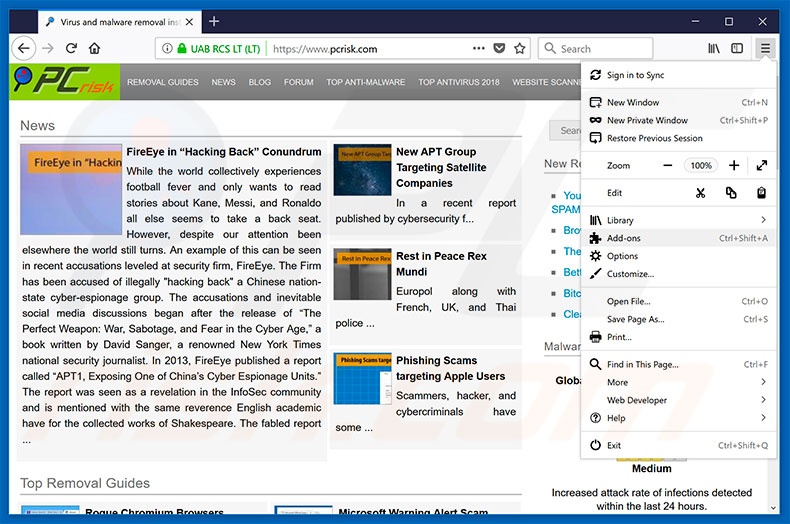This screenshot has width=790, height=524.
Task: Save page to Pocket icon
Action: click(x=499, y=48)
